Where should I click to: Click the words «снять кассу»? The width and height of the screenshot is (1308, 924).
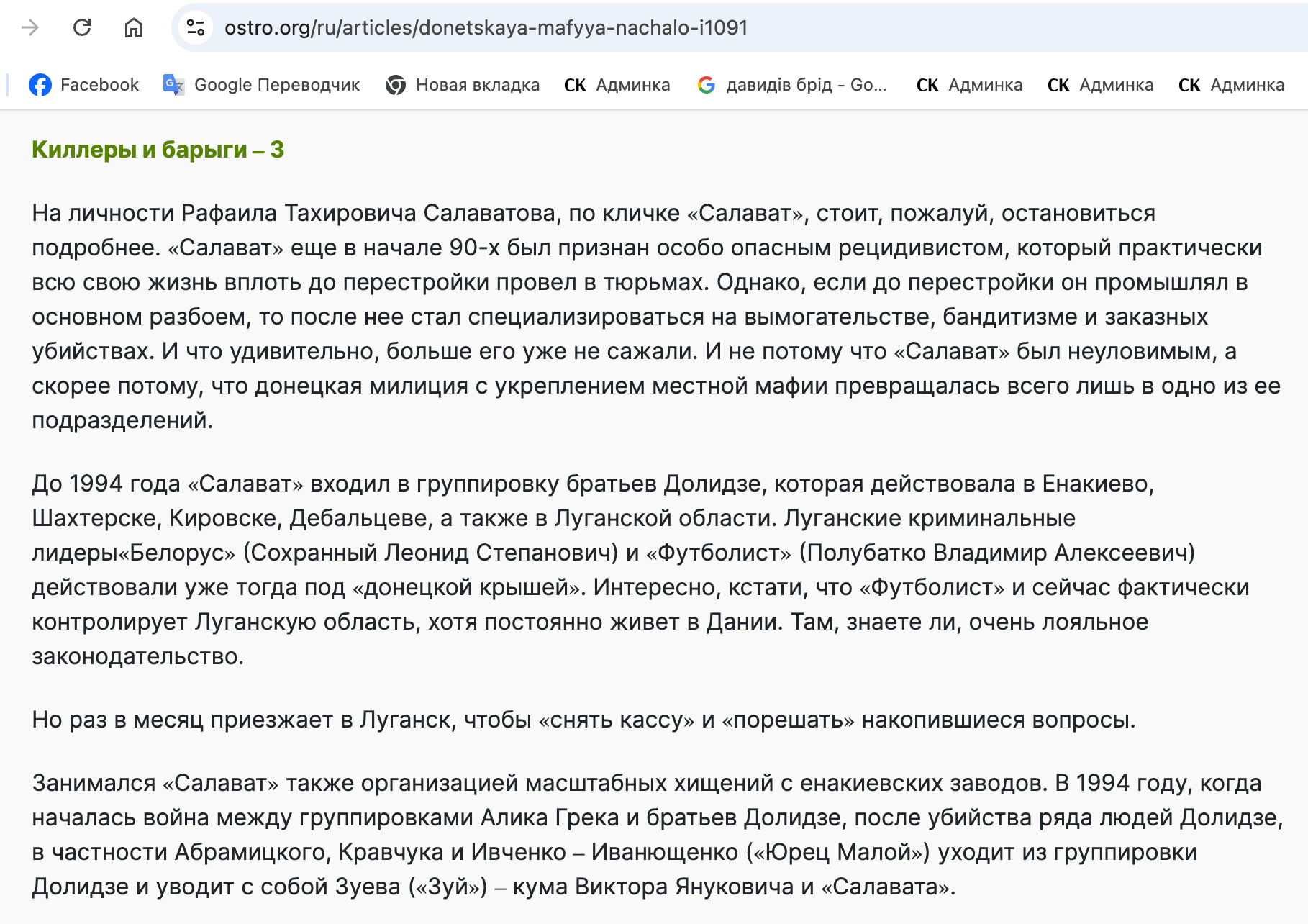click(x=617, y=720)
